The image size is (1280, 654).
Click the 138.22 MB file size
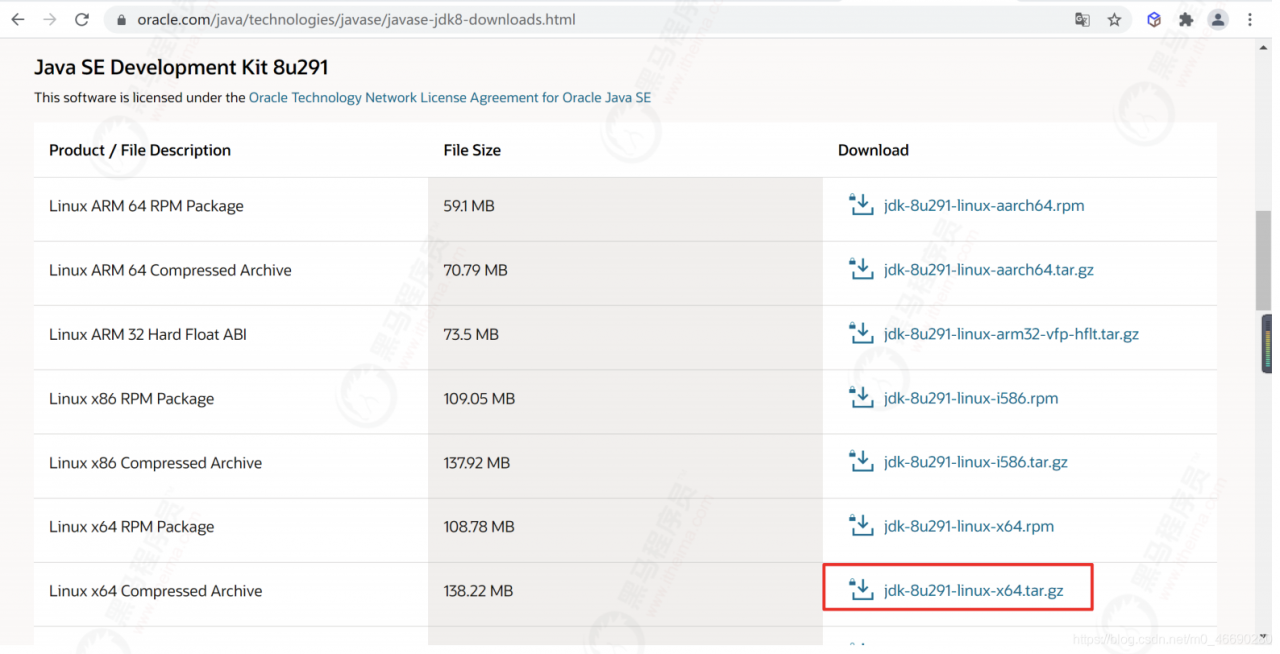click(478, 591)
